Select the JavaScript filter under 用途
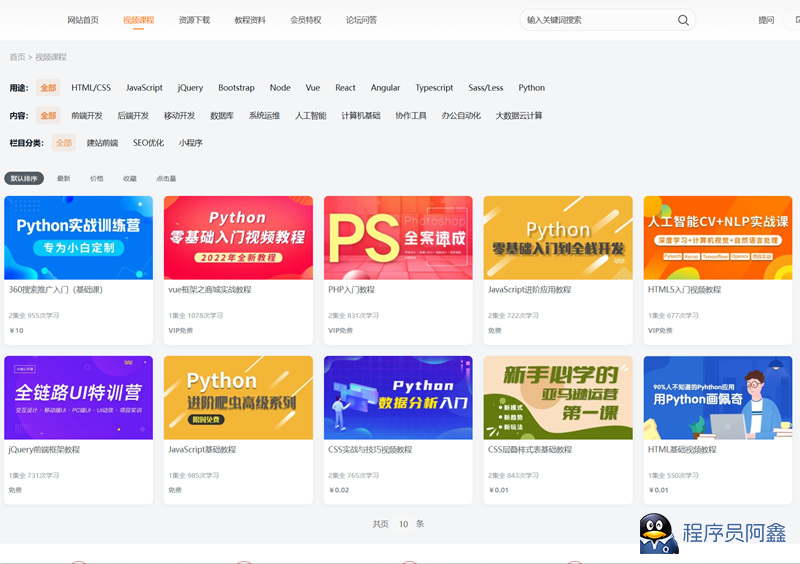The image size is (800, 564). click(144, 88)
